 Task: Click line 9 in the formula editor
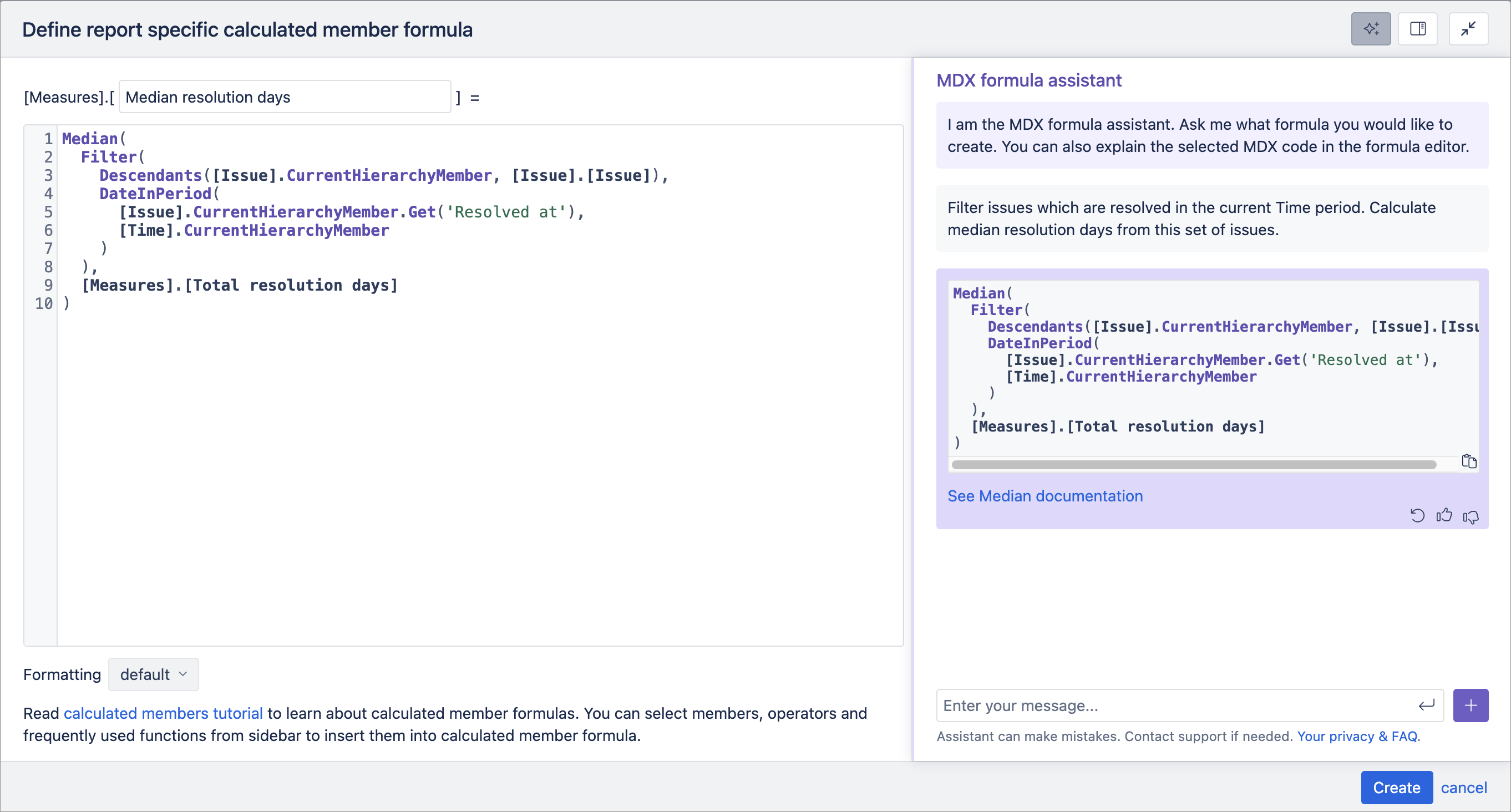(x=239, y=285)
